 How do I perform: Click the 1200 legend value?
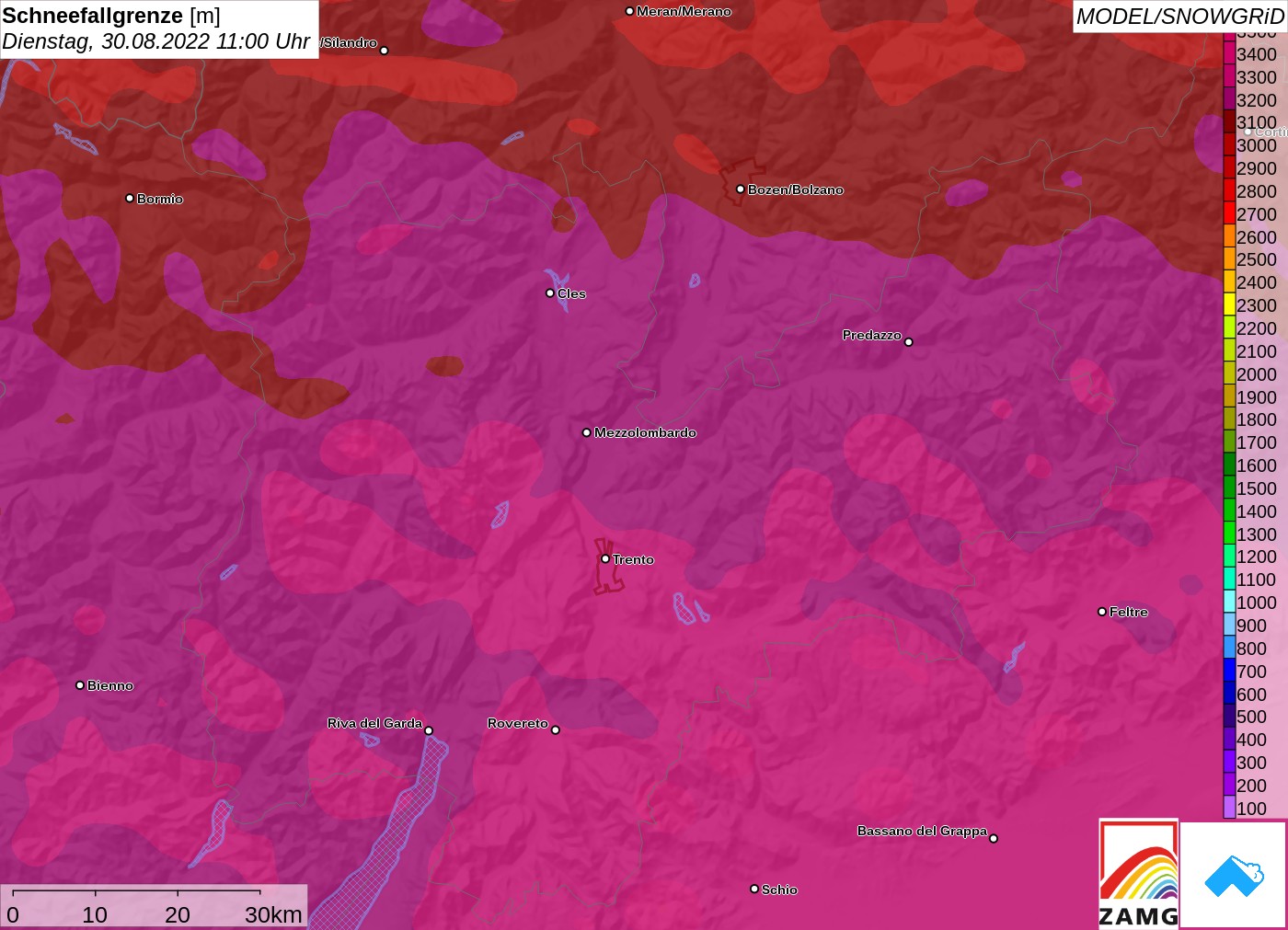pos(1257,557)
